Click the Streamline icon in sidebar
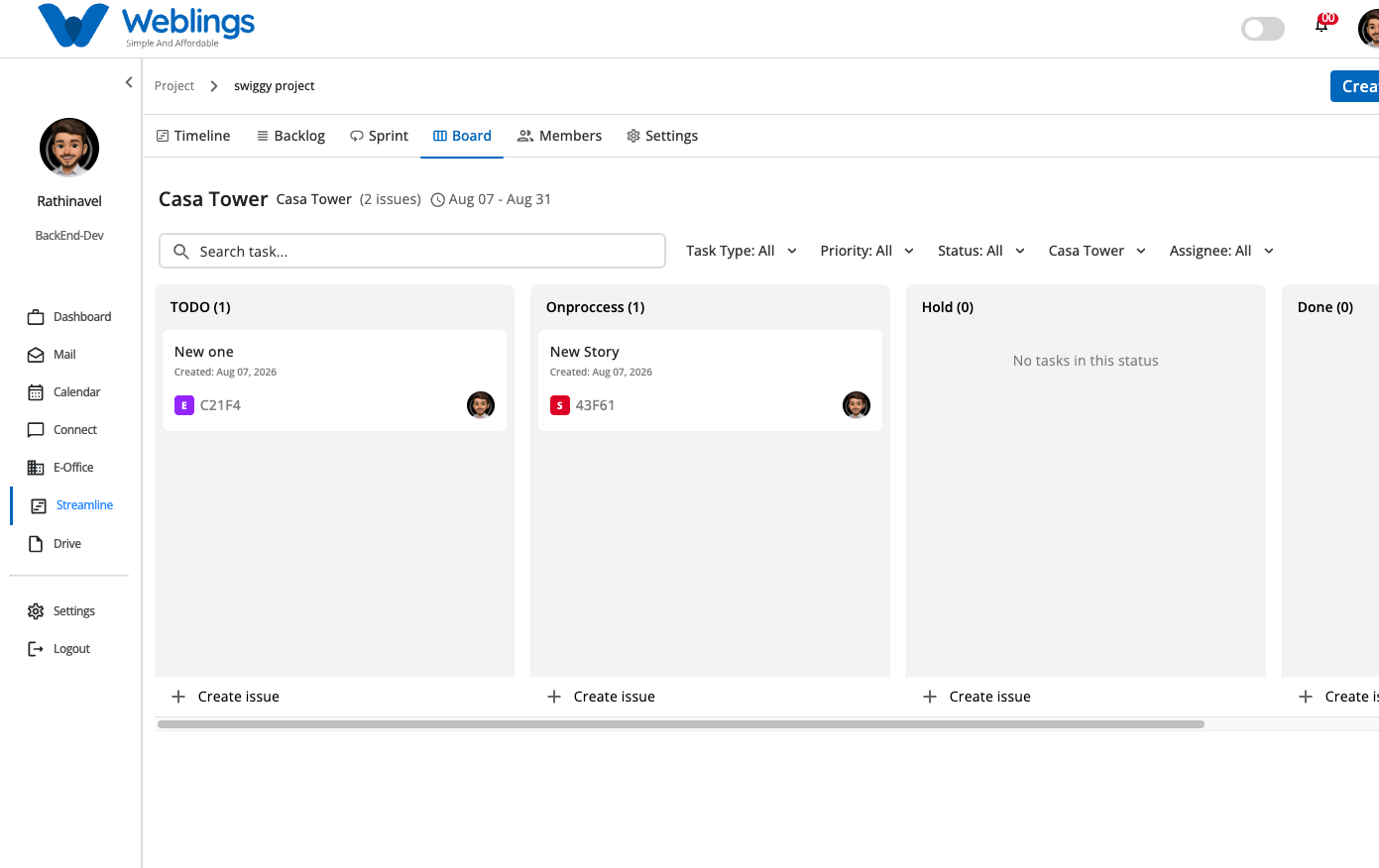1379x868 pixels. [x=39, y=505]
